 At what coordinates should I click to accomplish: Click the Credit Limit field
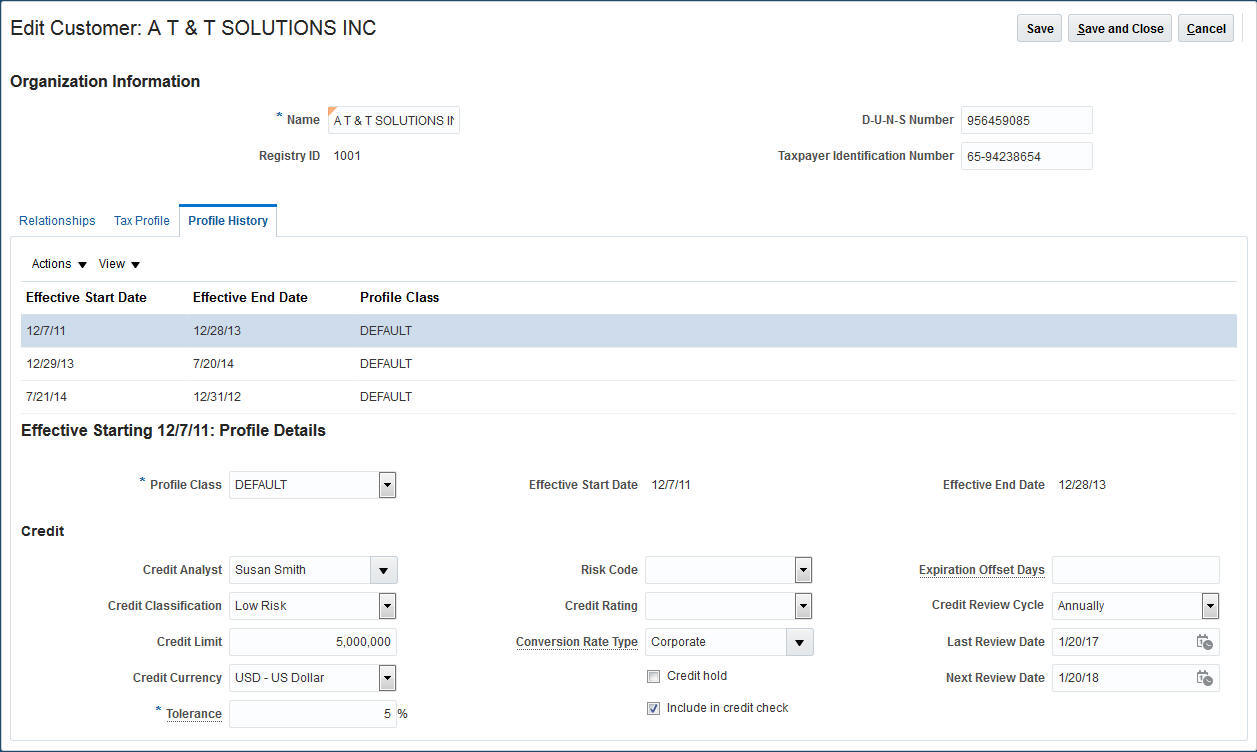pos(313,642)
